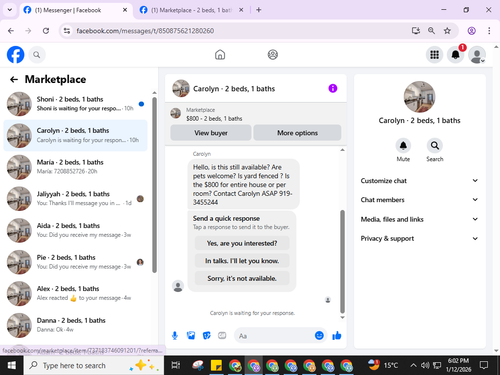The image size is (500, 375).
Task: Send a thumbs-up like icon
Action: pyautogui.click(x=337, y=335)
